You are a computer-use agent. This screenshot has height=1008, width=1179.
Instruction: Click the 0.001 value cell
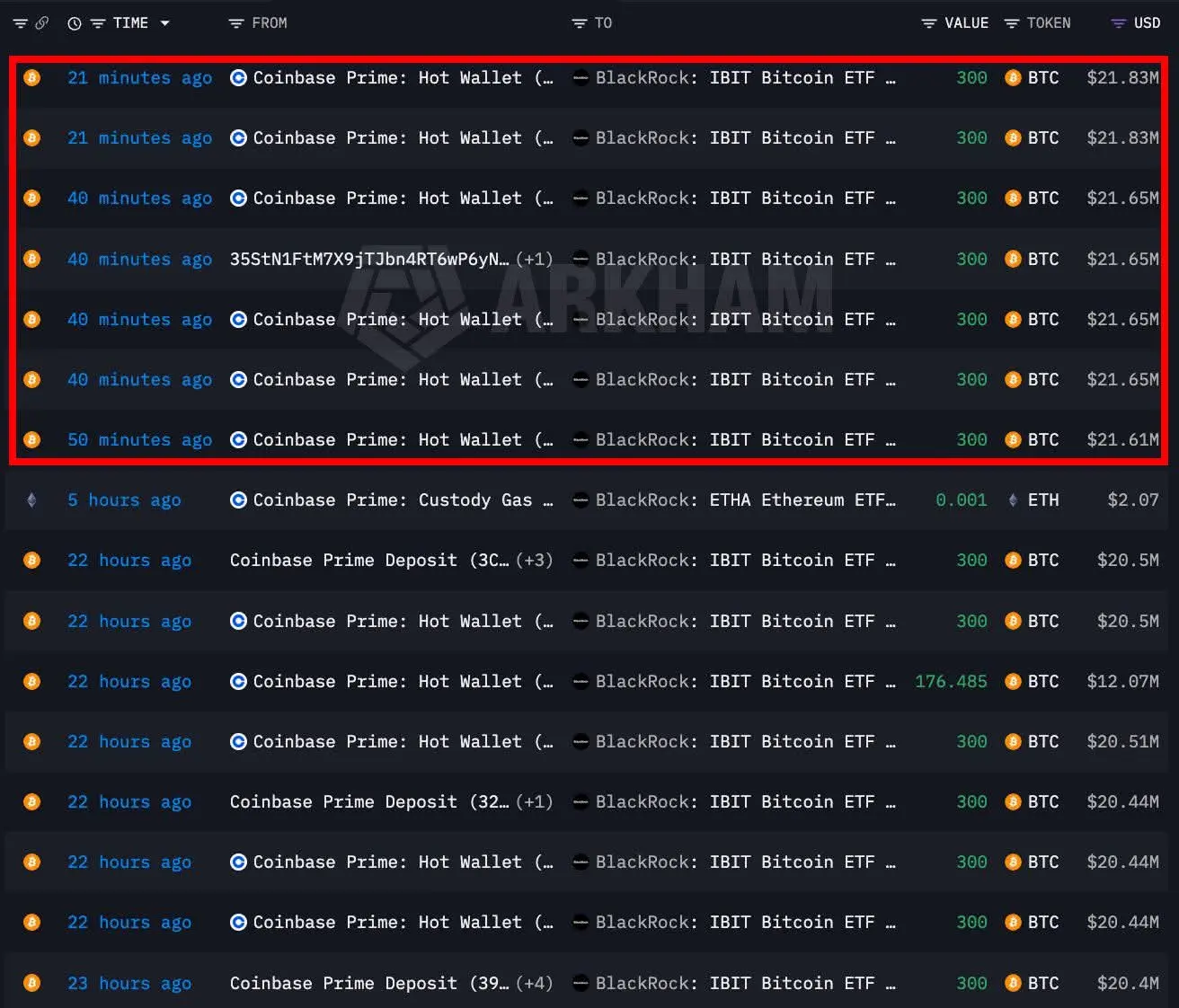(962, 500)
